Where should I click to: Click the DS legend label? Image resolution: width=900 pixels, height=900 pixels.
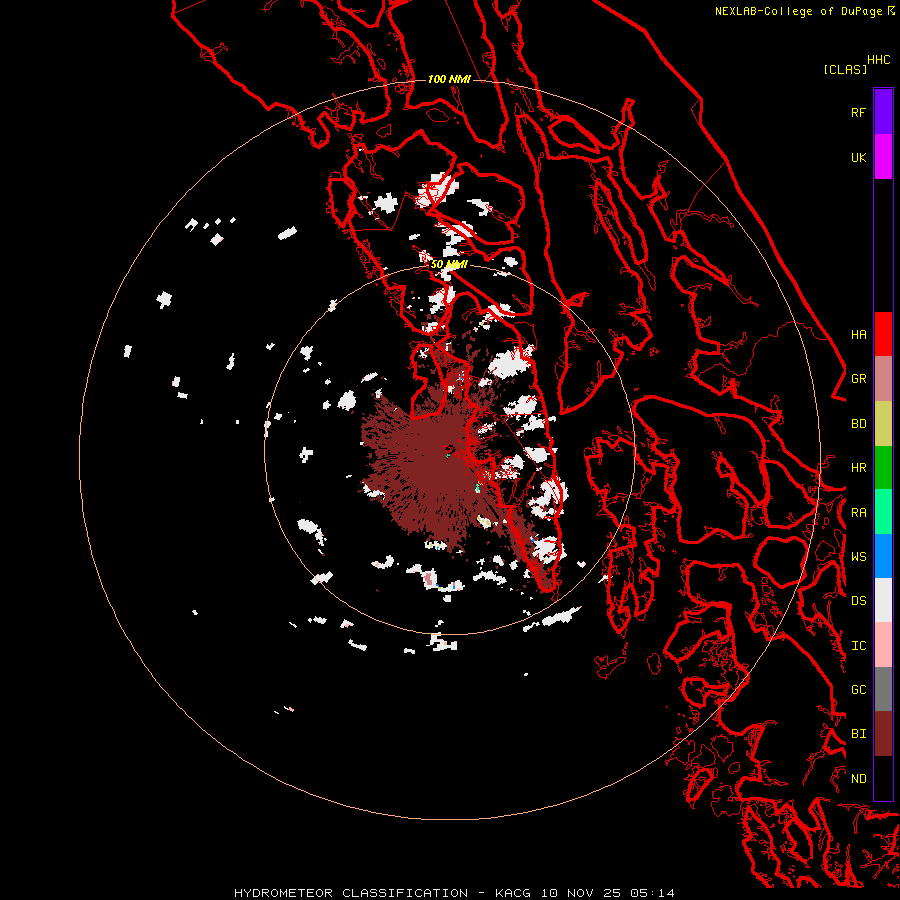pyautogui.click(x=858, y=601)
